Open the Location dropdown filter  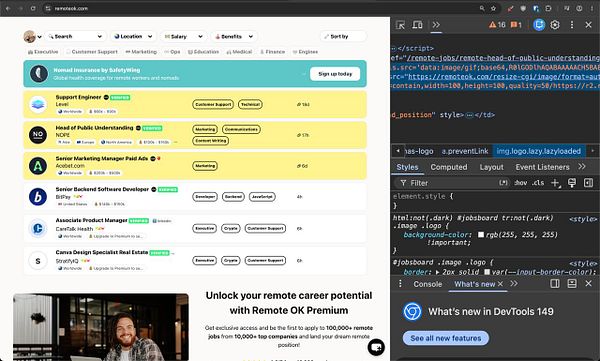click(x=133, y=36)
